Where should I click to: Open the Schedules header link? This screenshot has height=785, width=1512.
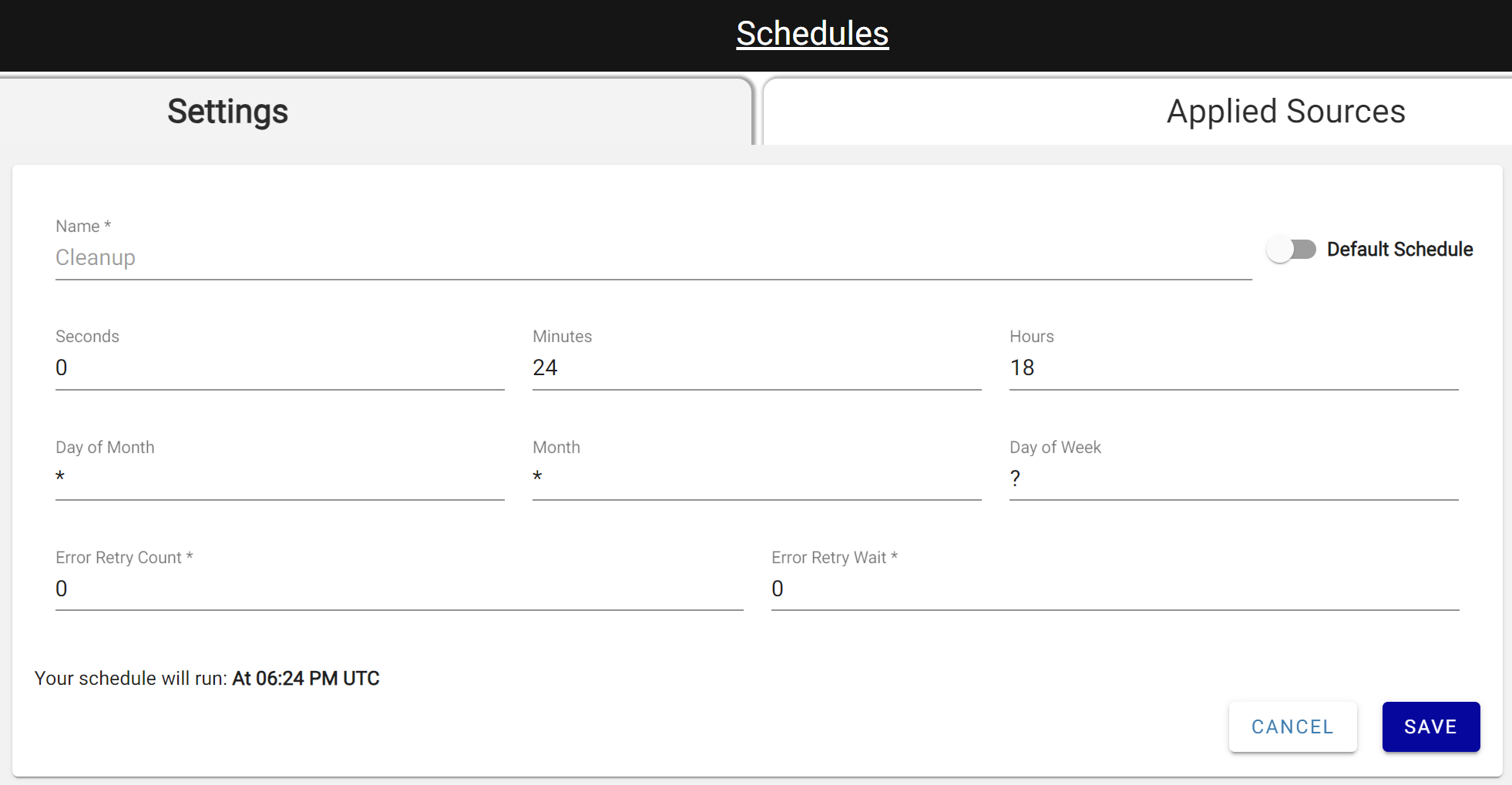[x=812, y=34]
